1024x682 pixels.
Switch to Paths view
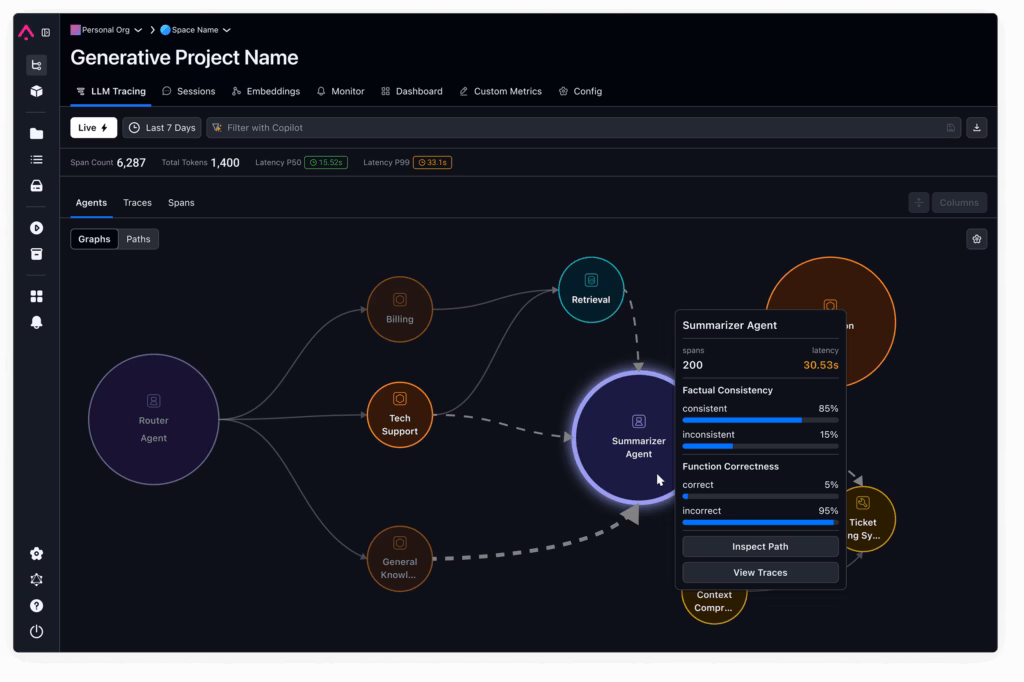(x=138, y=239)
